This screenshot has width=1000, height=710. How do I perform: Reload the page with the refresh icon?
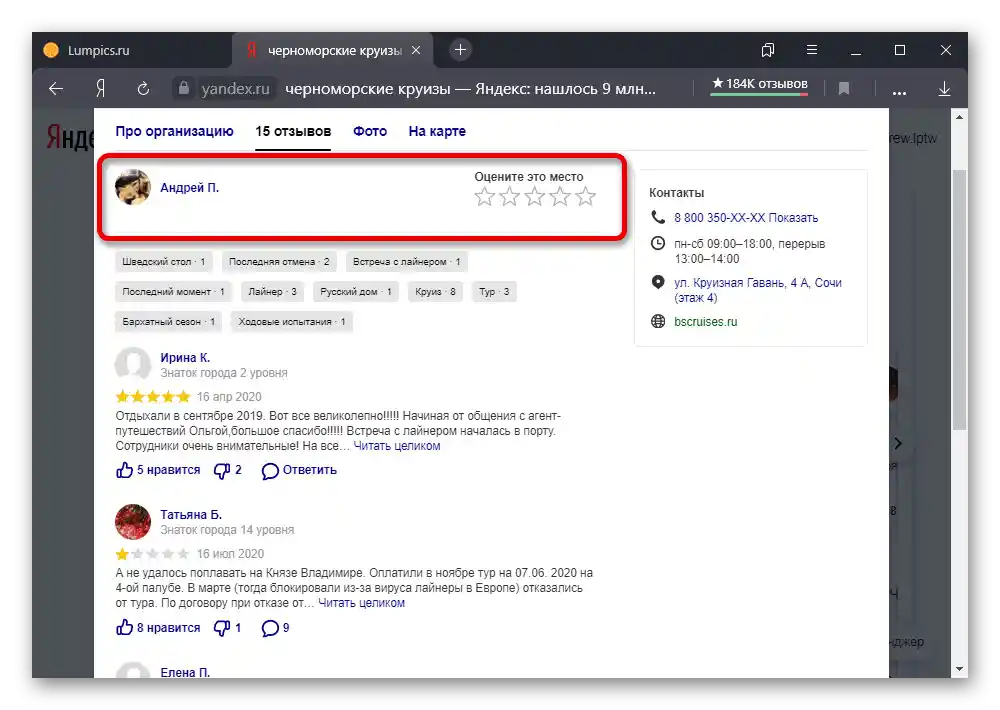coord(143,89)
